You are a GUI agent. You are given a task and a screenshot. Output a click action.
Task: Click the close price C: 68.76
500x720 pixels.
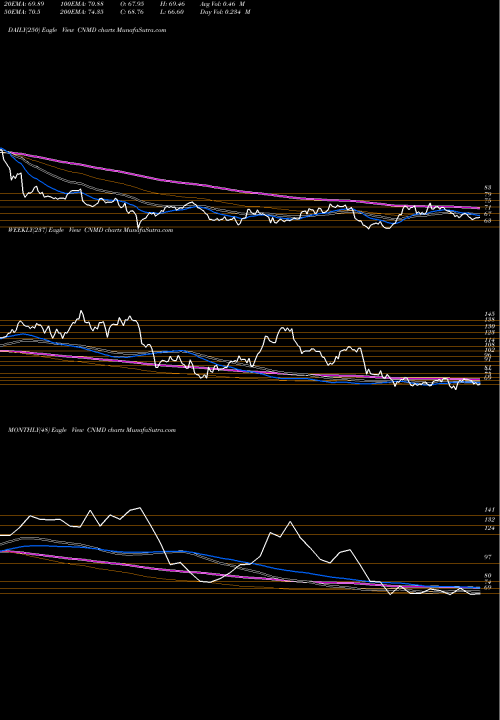pos(133,12)
